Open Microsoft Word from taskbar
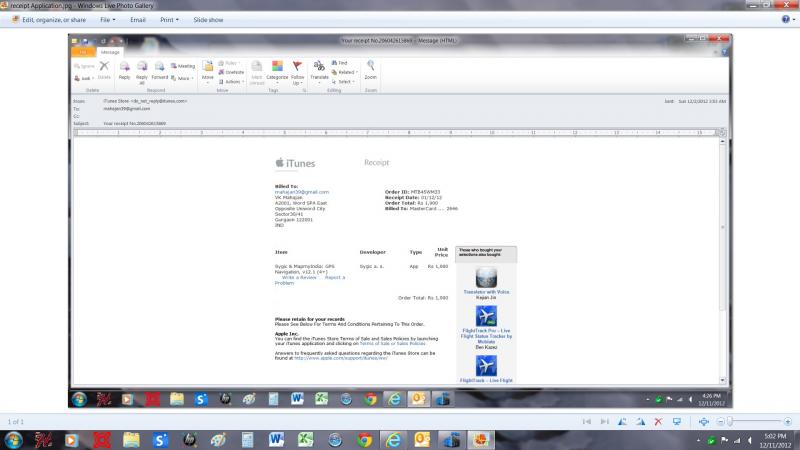This screenshot has height=450, width=800. (x=276, y=440)
